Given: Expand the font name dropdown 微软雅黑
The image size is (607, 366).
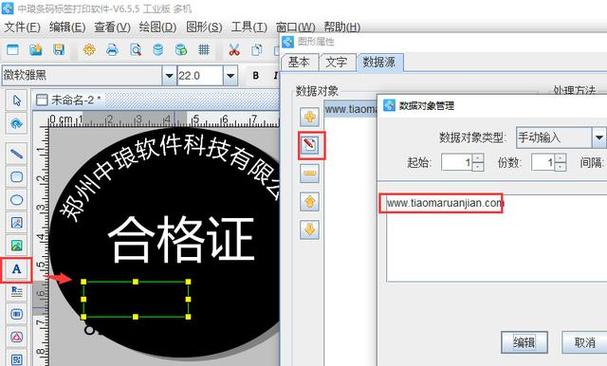Looking at the screenshot, I should pos(169,76).
